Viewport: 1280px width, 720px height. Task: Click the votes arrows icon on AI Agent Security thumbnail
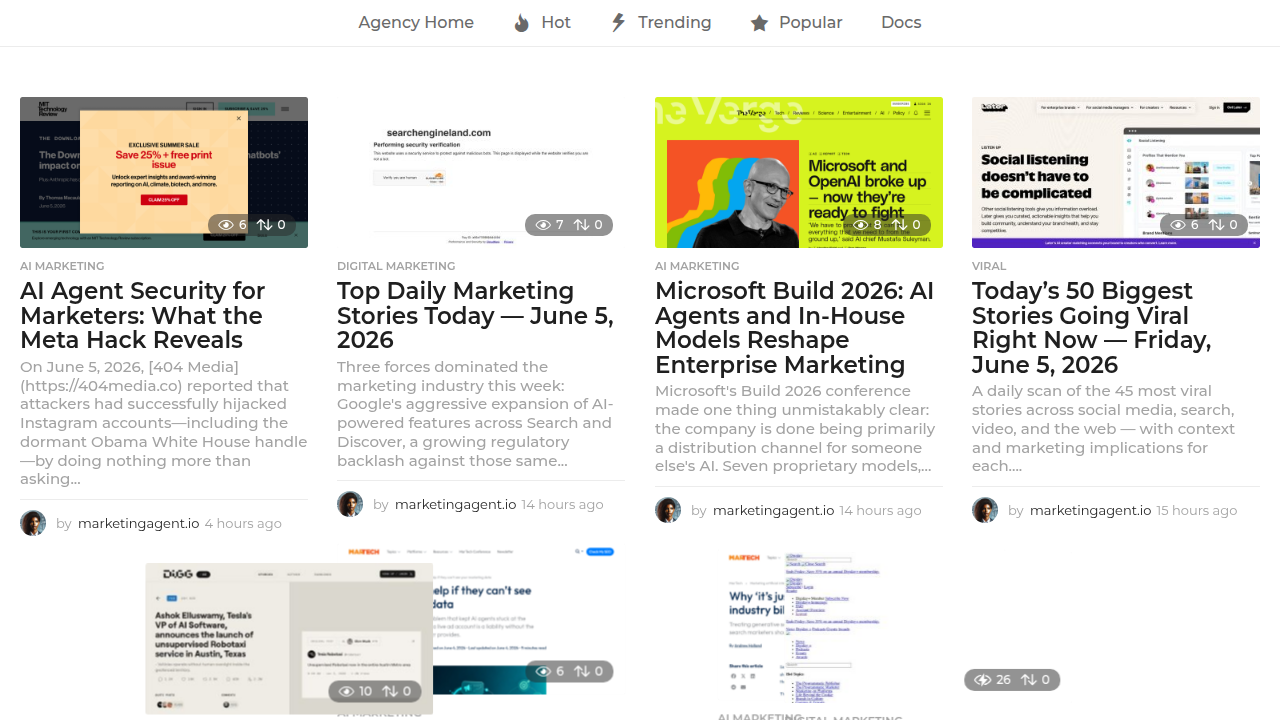[x=264, y=225]
